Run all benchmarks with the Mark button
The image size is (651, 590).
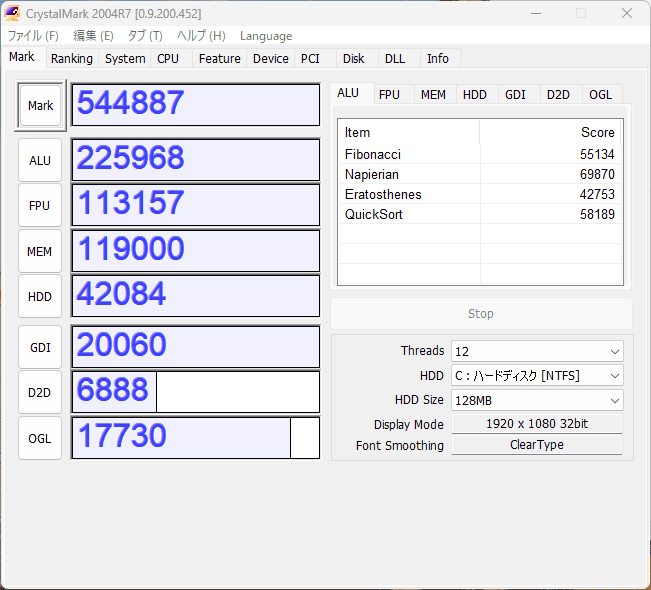(40, 106)
